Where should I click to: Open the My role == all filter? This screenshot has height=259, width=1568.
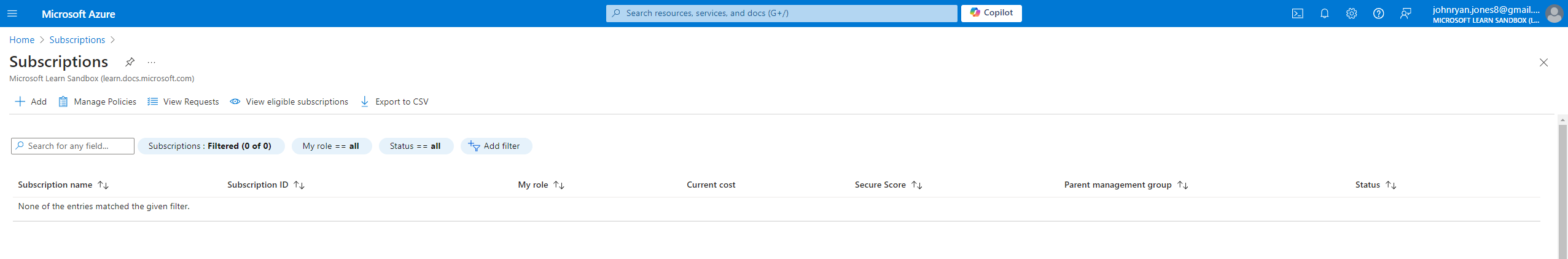331,146
